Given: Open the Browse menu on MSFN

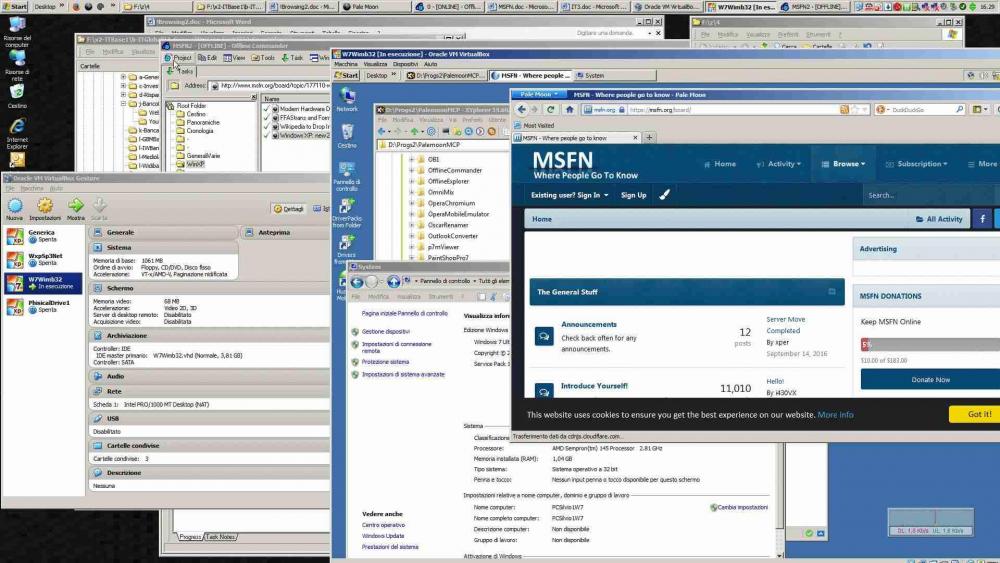Looking at the screenshot, I should [x=843, y=165].
